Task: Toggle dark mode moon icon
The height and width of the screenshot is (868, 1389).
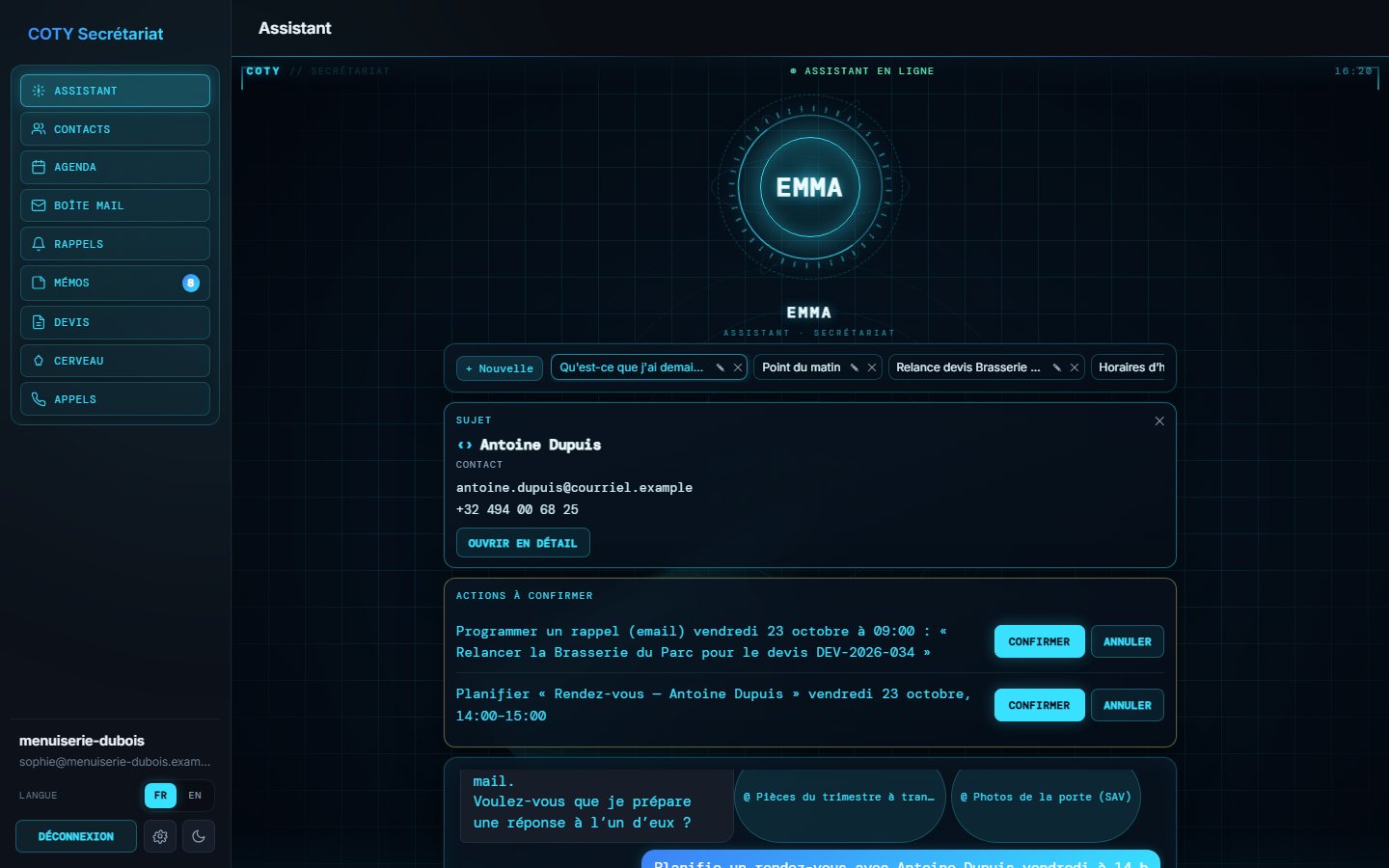Action: pos(199,836)
